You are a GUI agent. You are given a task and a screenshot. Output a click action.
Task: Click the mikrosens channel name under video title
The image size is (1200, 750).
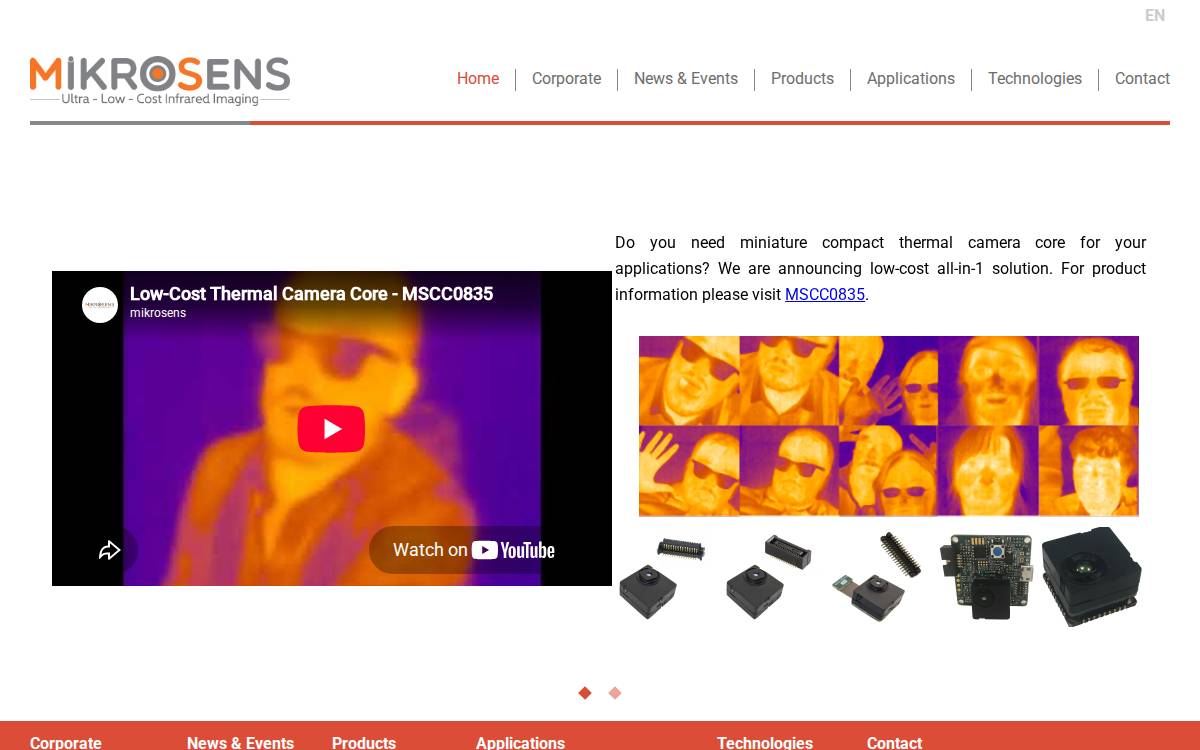click(x=158, y=313)
